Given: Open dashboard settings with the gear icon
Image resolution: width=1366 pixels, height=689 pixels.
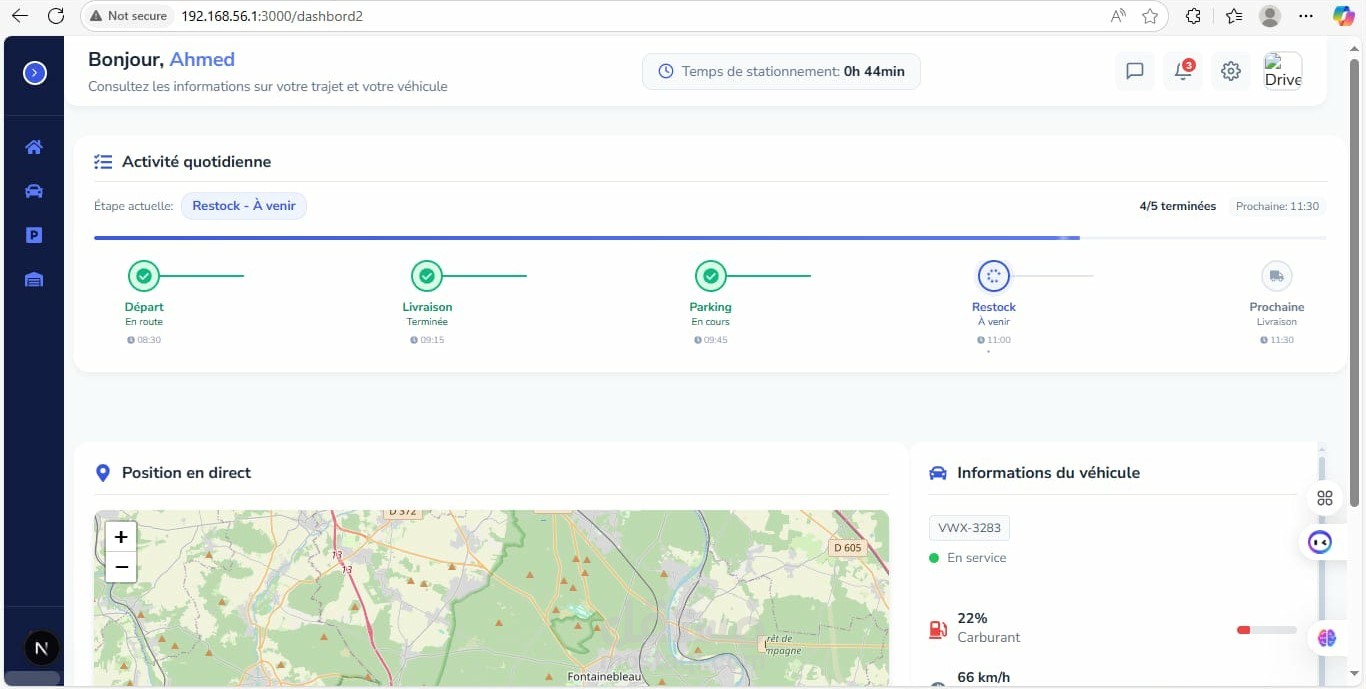Looking at the screenshot, I should [x=1230, y=71].
